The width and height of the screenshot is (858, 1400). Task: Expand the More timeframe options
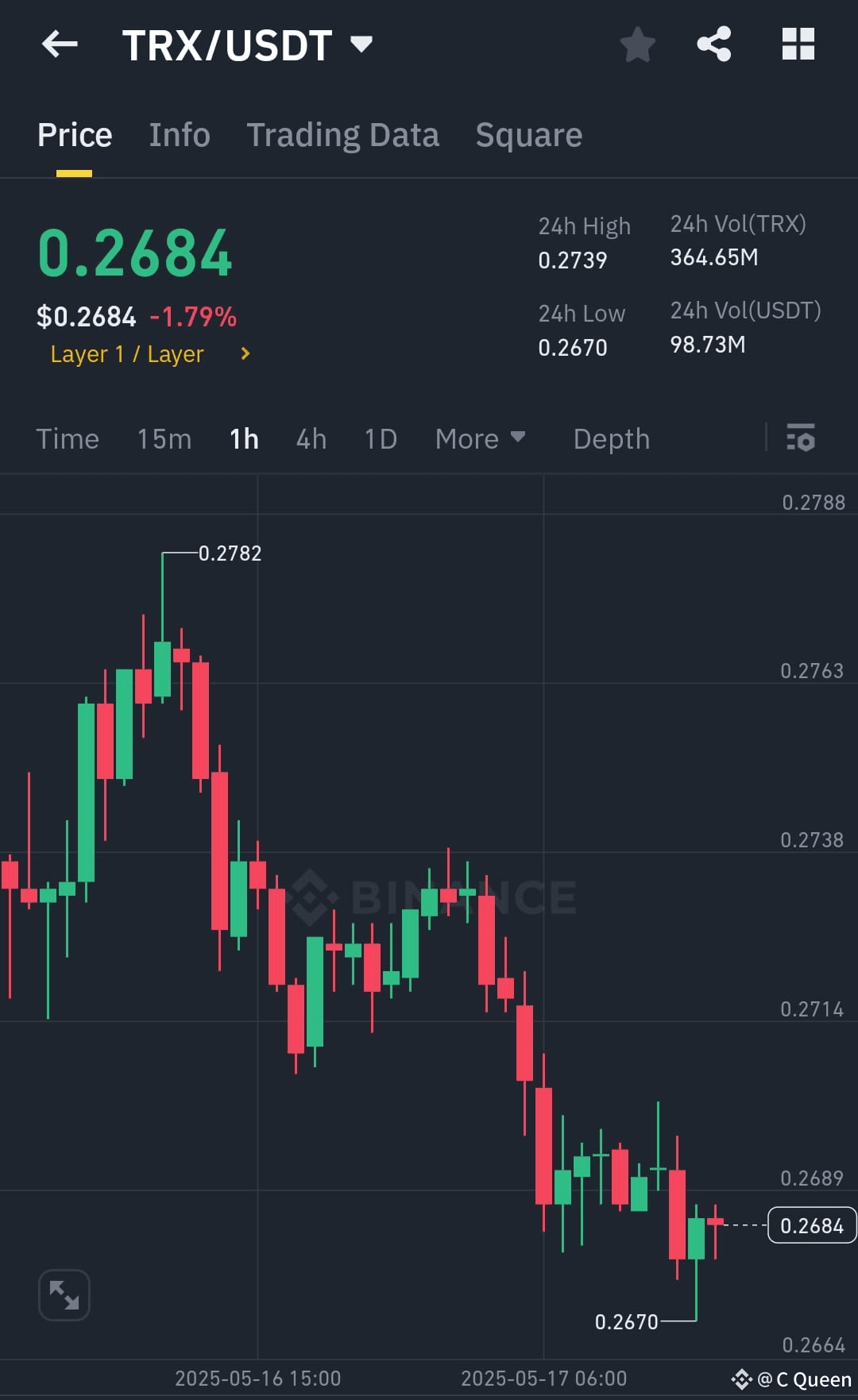pyautogui.click(x=480, y=438)
